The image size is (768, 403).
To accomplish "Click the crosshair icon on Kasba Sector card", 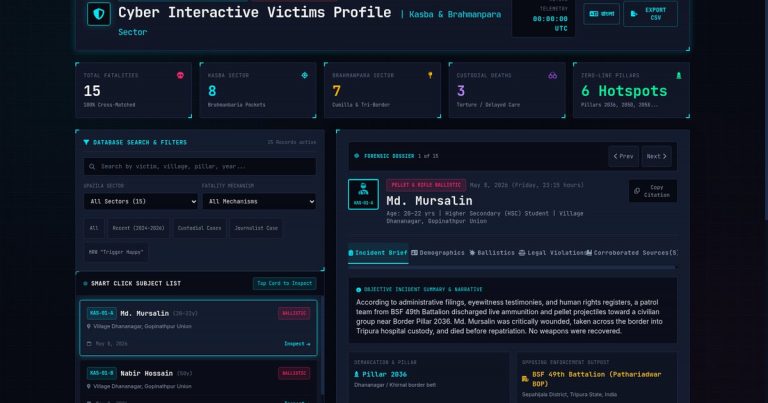I will [x=305, y=75].
